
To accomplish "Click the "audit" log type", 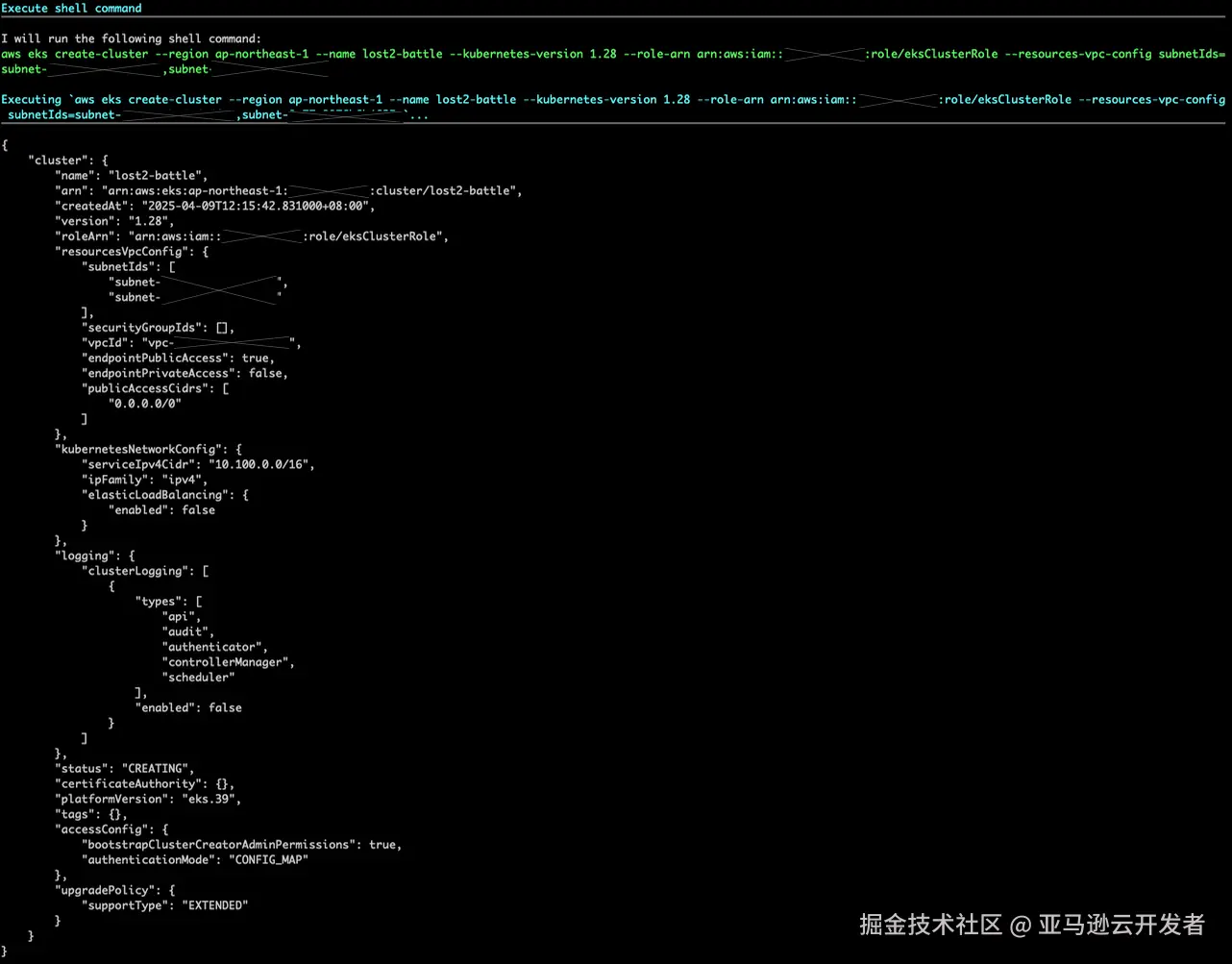I will tap(188, 631).
